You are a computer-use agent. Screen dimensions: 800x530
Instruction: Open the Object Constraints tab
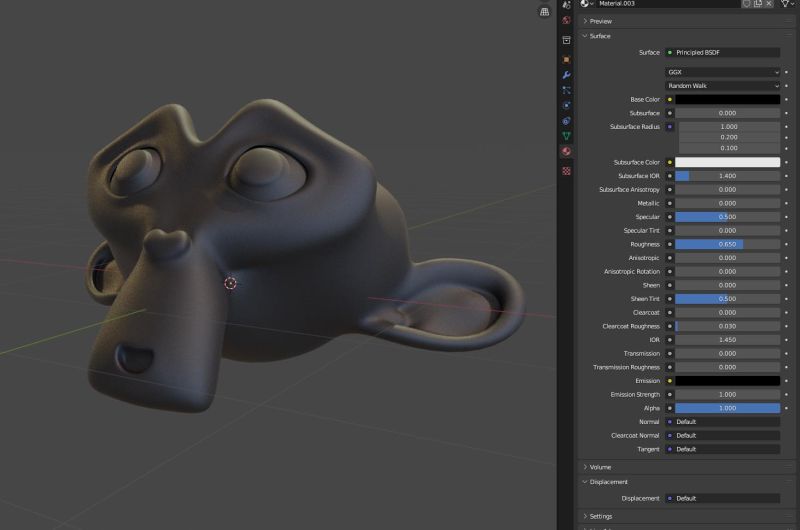[x=566, y=121]
